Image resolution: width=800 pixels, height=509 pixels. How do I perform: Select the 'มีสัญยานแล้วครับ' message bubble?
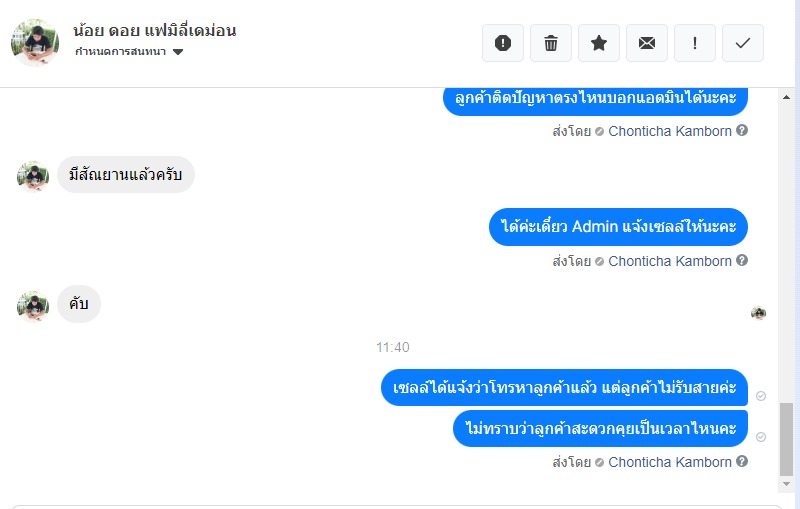(x=125, y=175)
